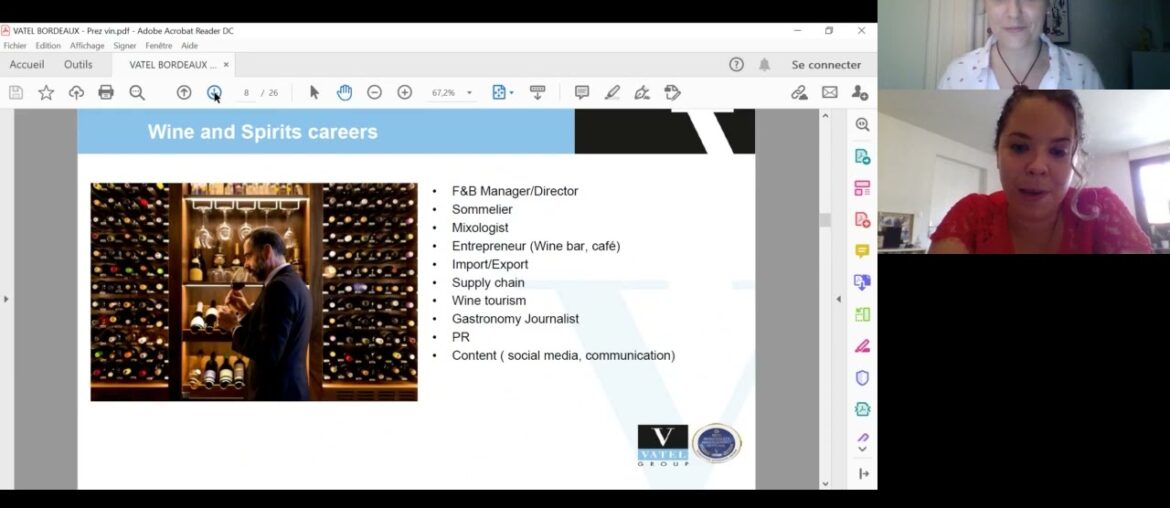This screenshot has width=1170, height=508.
Task: Bookmark file with the star icon
Action: pyautogui.click(x=46, y=93)
